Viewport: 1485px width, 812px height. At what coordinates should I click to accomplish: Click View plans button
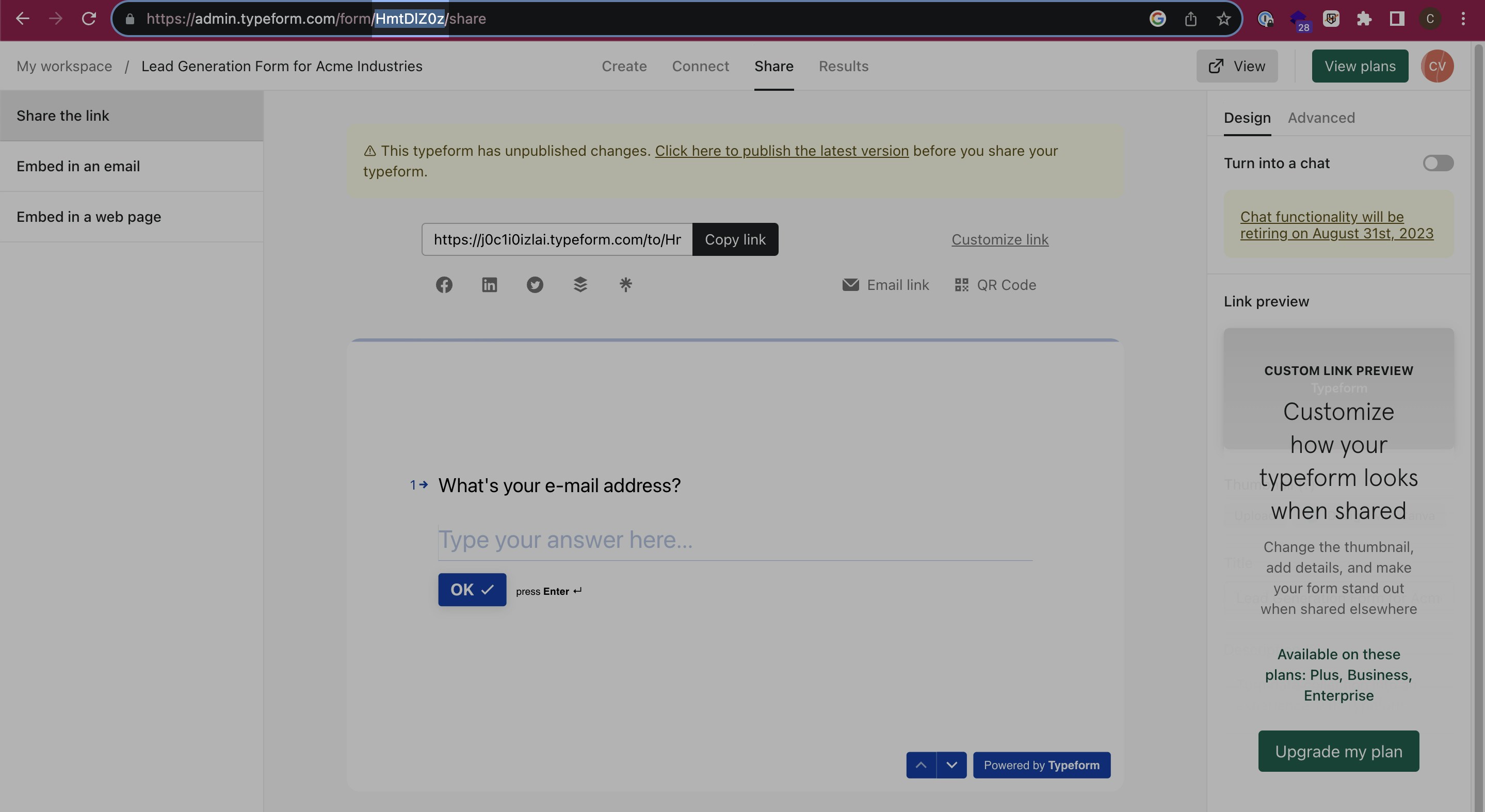pos(1360,66)
